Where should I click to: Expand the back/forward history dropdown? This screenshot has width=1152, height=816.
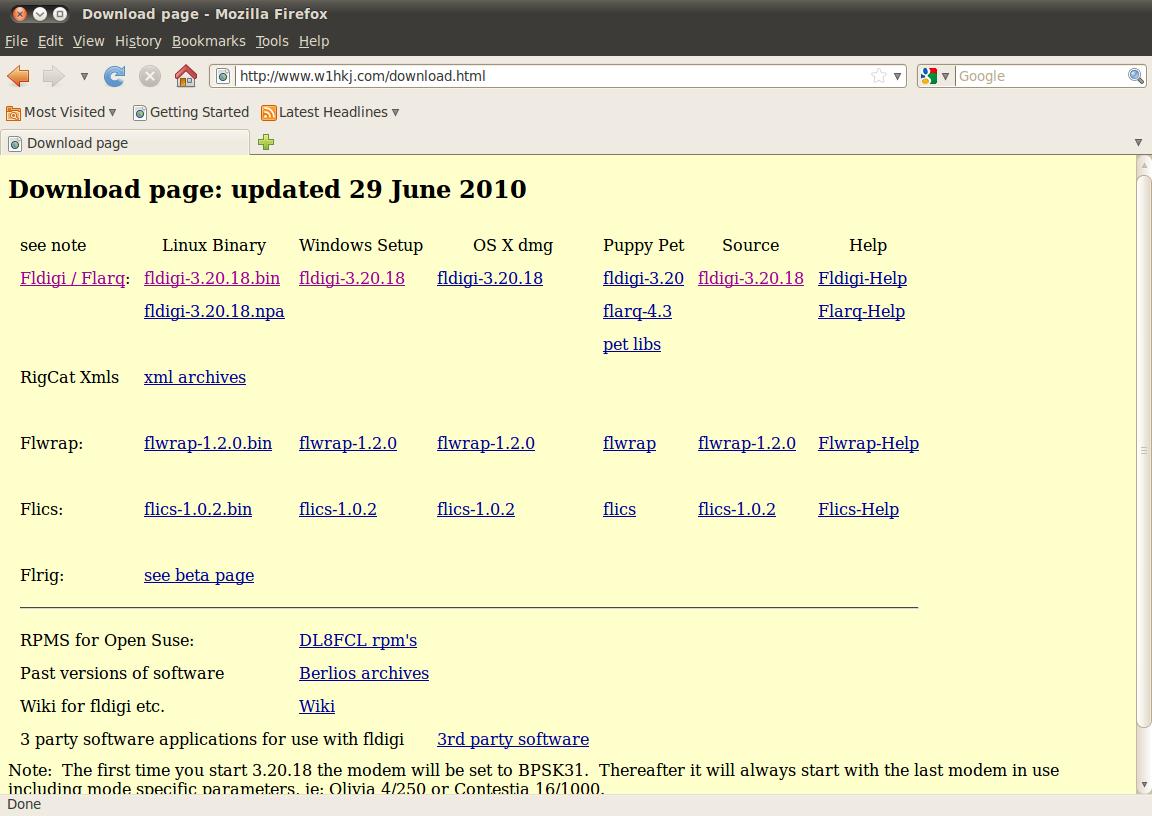click(x=84, y=76)
